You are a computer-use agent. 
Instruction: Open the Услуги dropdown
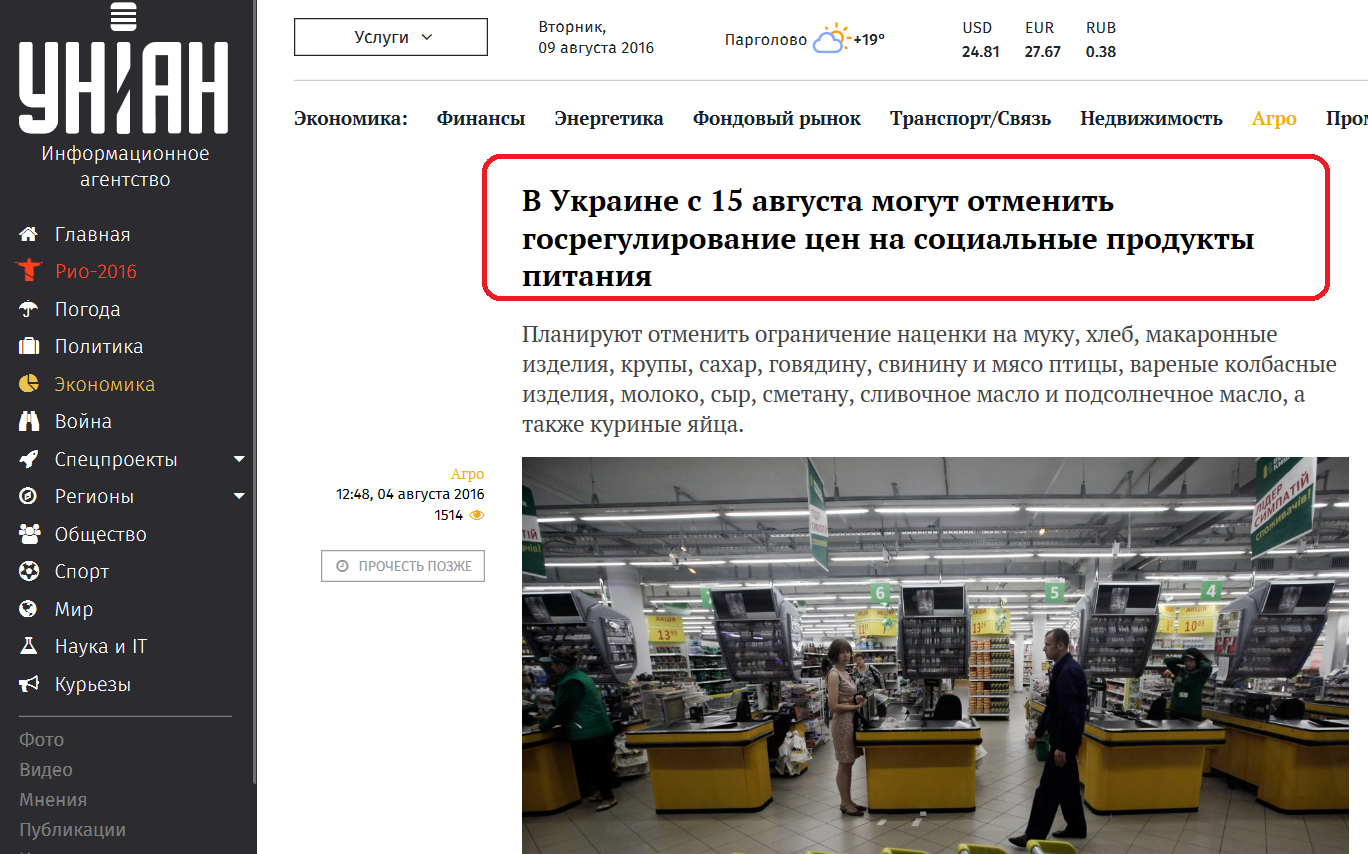(x=391, y=37)
